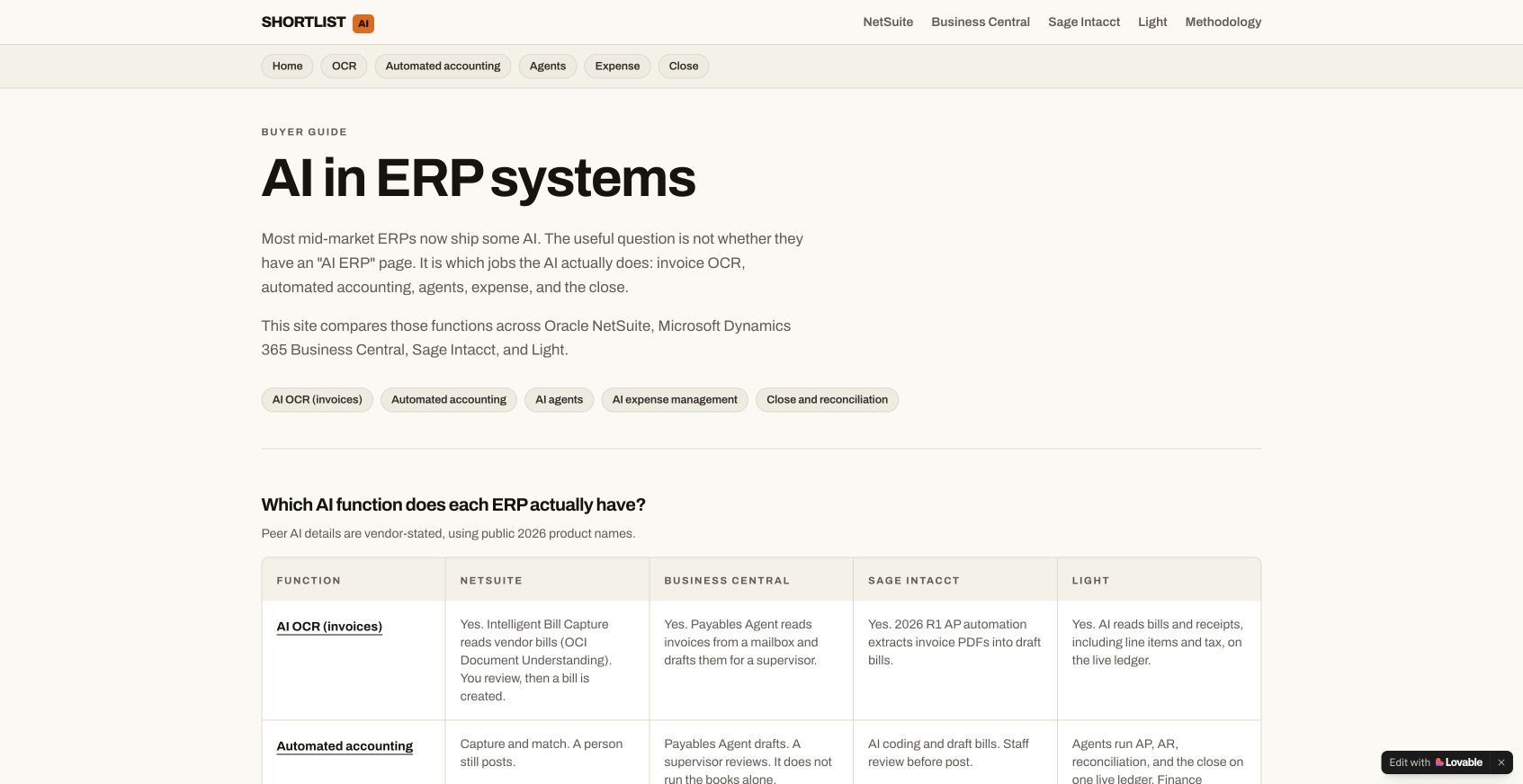
Task: Dismiss the Lovable badge with X
Action: 1501,762
